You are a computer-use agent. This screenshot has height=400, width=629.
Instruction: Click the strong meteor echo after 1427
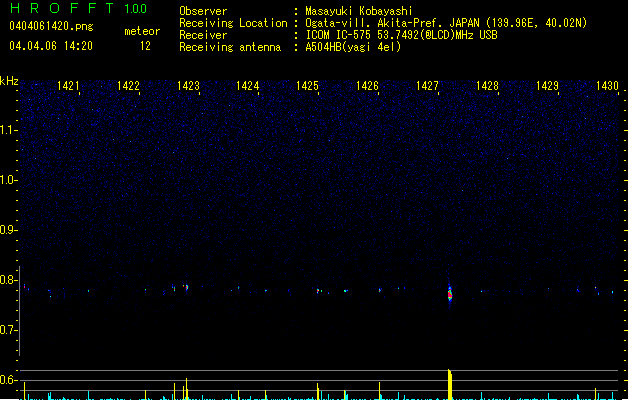pyautogui.click(x=450, y=294)
